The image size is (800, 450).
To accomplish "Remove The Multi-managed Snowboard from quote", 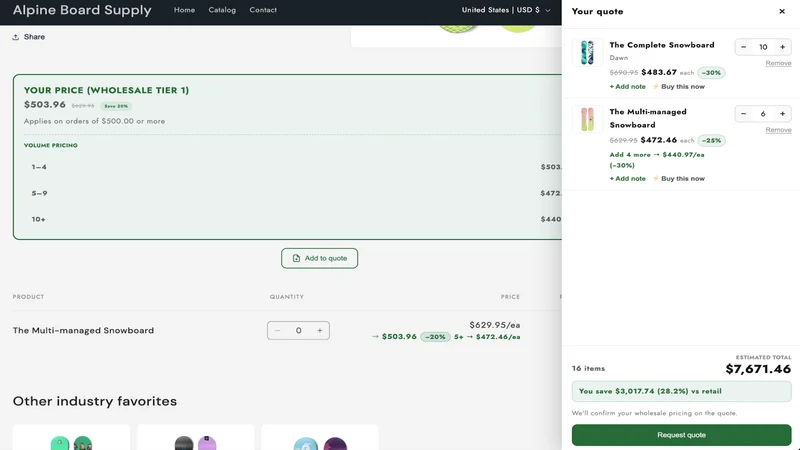I will tap(778, 130).
